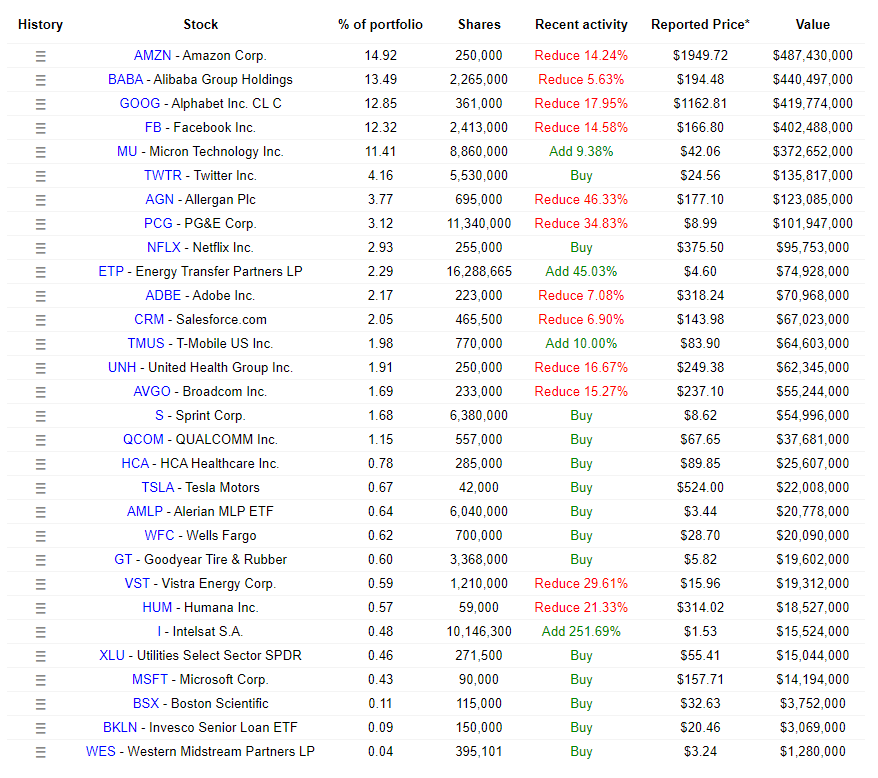Select the 'Reduce 29.61%' activity cell

[x=581, y=584]
